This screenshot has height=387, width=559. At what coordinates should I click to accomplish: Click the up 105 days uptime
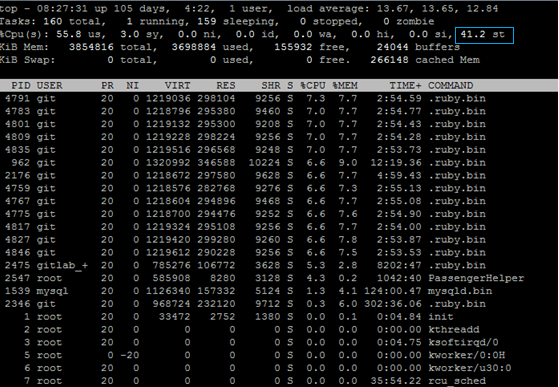pyautogui.click(x=130, y=9)
